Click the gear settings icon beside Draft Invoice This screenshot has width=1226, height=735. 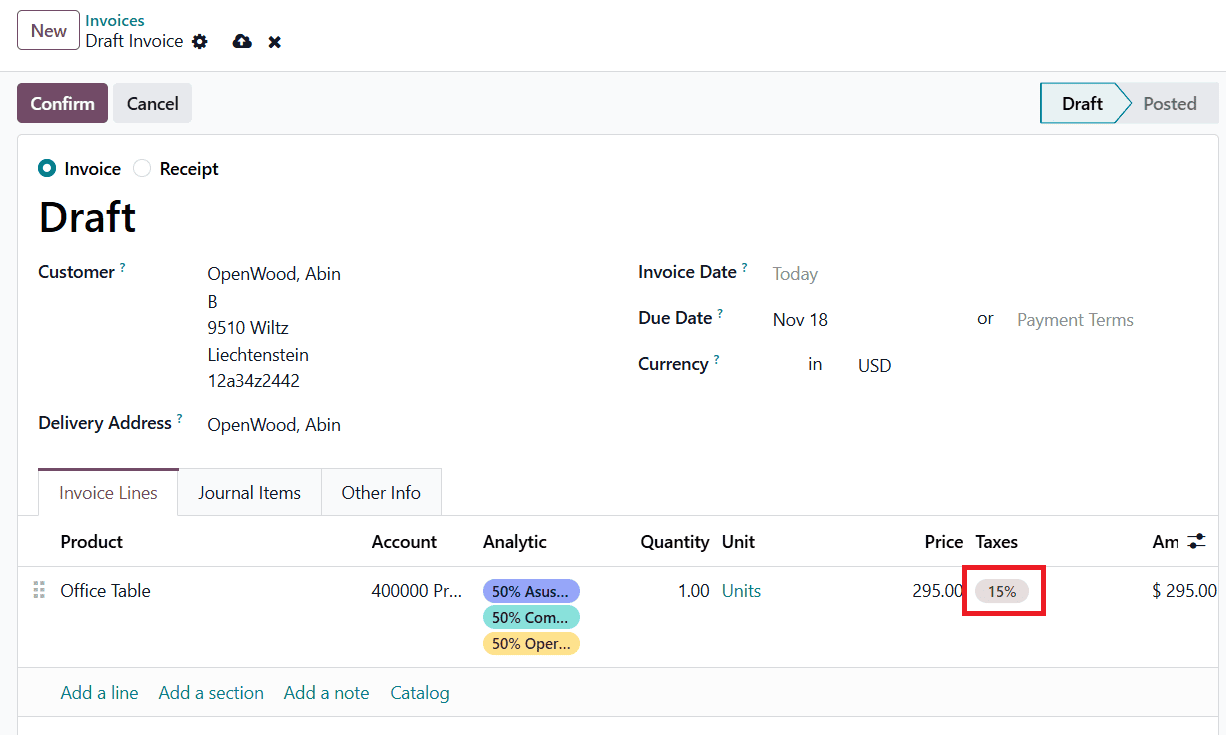point(200,42)
